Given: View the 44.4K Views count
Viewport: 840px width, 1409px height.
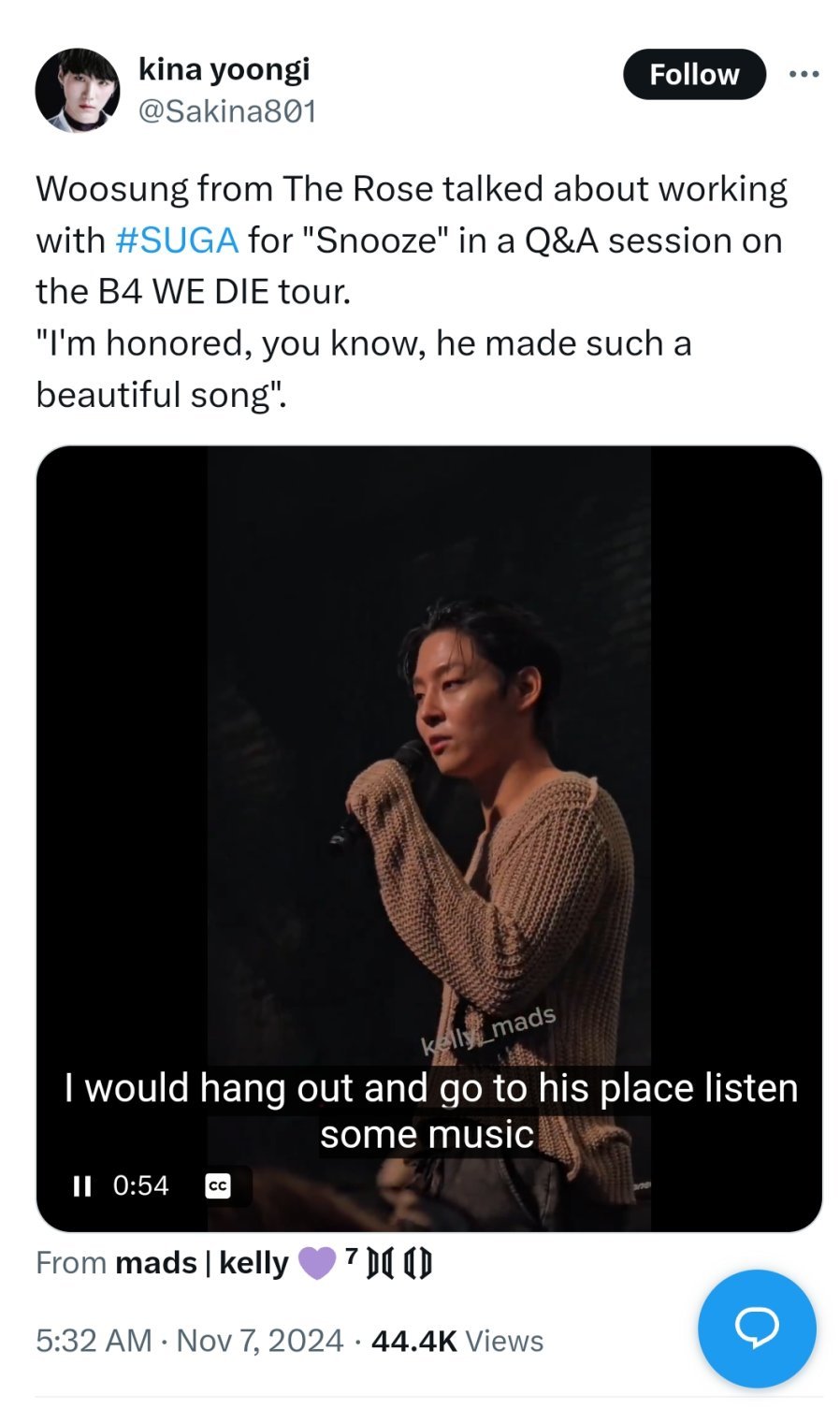Looking at the screenshot, I should 456,1341.
